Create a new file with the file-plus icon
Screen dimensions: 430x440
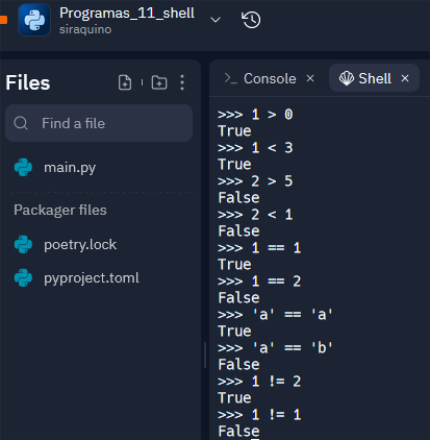(x=125, y=82)
